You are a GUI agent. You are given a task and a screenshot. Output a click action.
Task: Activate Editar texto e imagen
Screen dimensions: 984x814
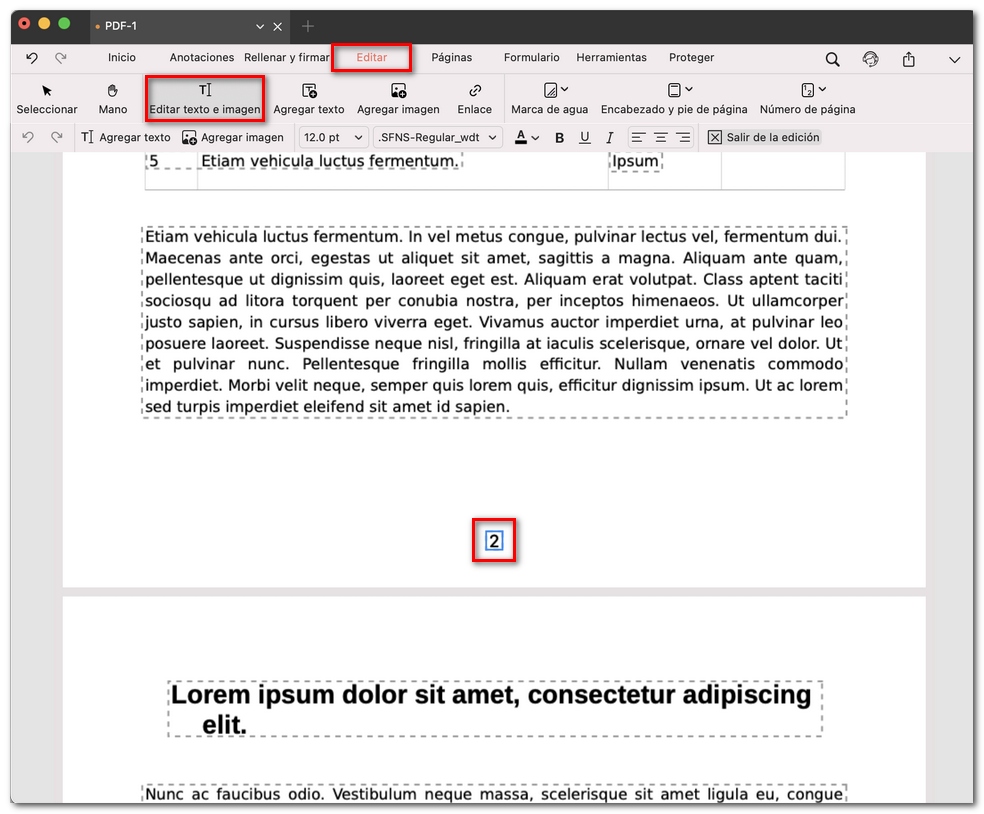coord(204,97)
